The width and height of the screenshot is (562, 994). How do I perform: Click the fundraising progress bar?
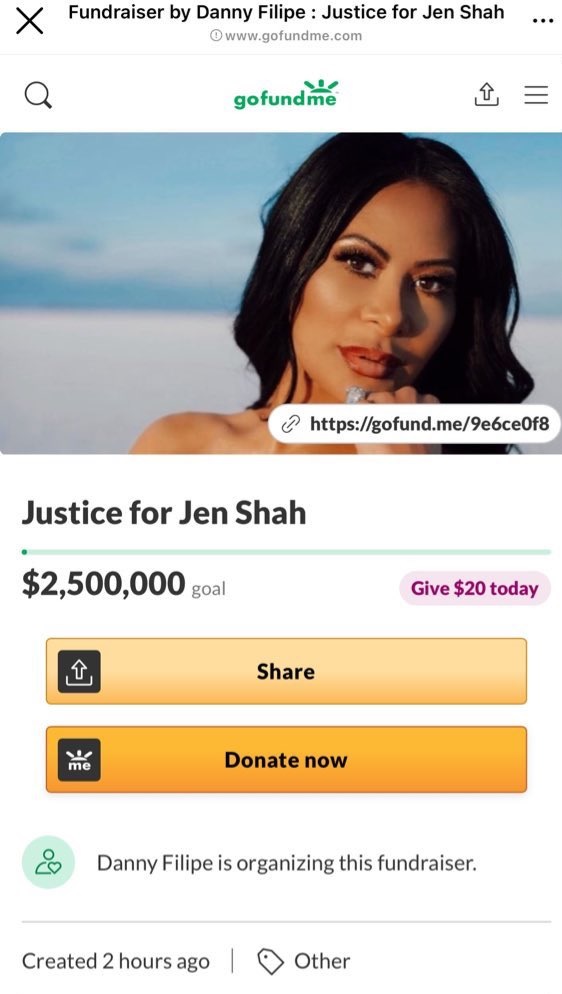(x=286, y=552)
